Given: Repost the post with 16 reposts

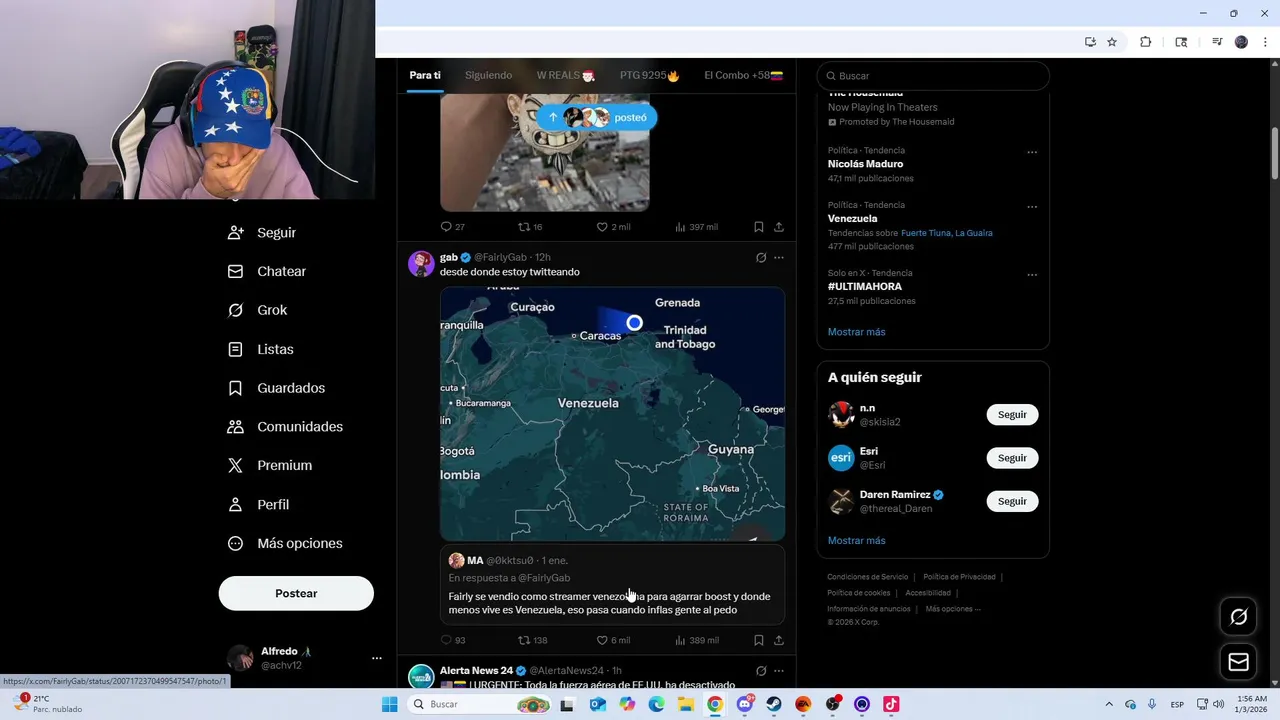Looking at the screenshot, I should pos(529,227).
